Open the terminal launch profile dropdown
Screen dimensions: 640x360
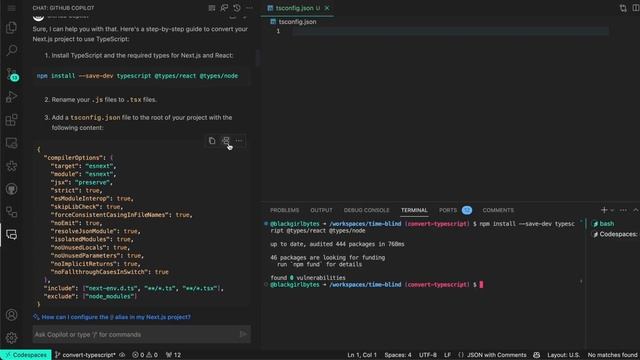[x=612, y=210]
